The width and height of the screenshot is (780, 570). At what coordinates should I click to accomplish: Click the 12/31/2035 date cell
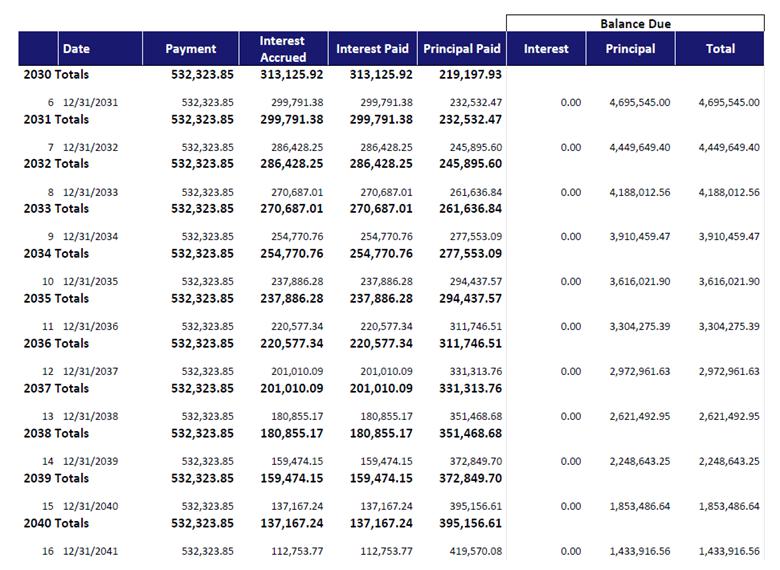[90, 282]
